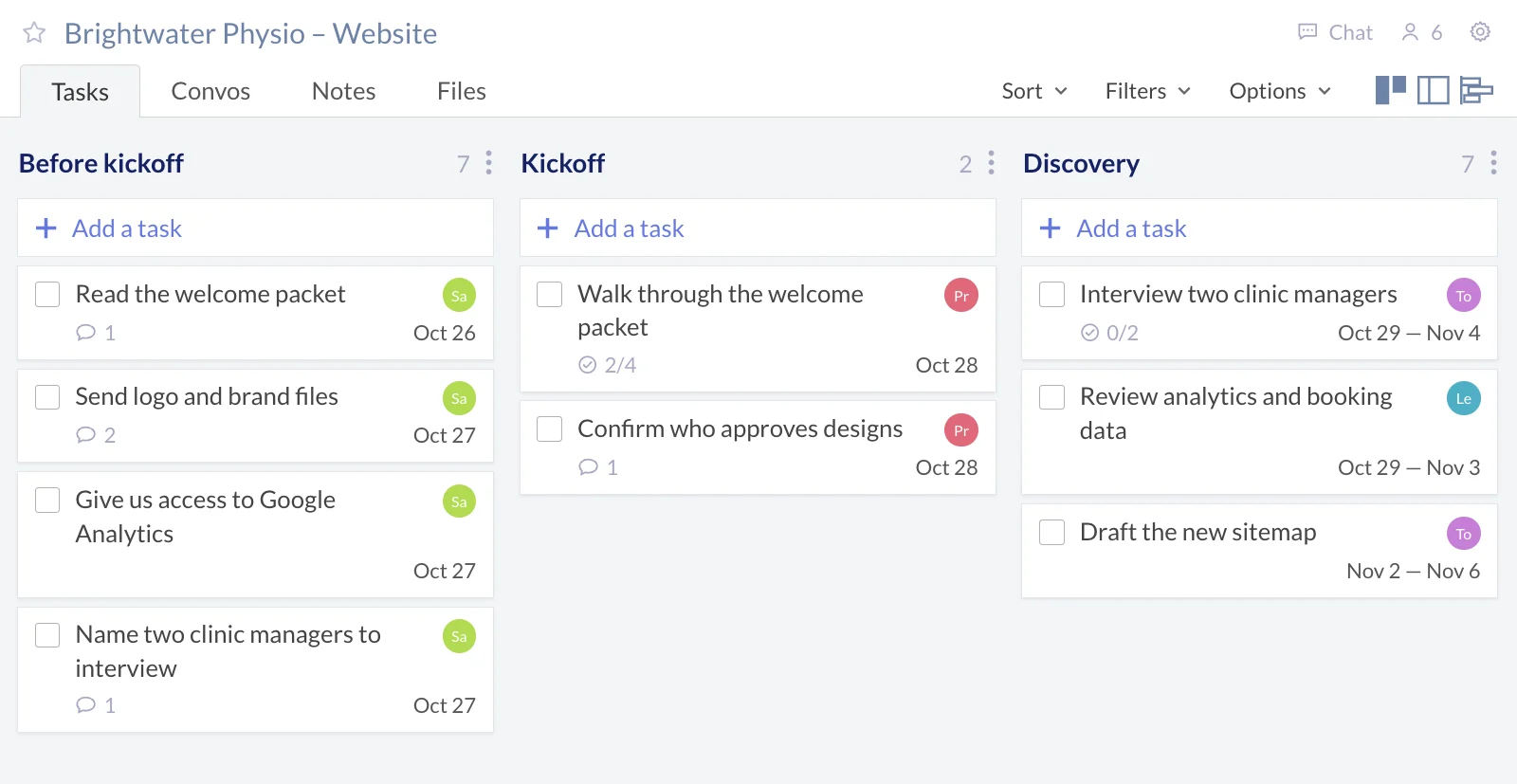Viewport: 1517px width, 784px height.
Task: Add a task in Discovery column
Action: click(1259, 228)
